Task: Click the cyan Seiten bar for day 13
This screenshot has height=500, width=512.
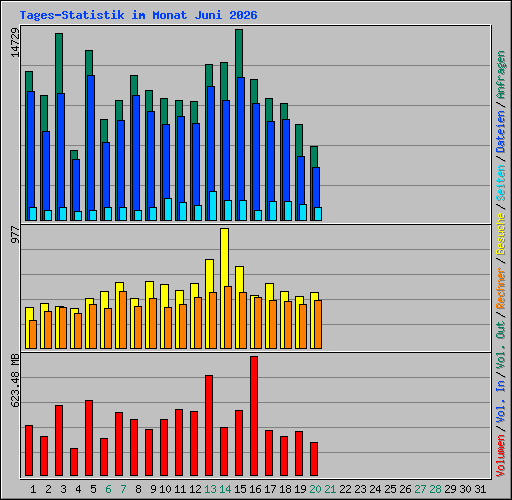Action: coord(213,206)
